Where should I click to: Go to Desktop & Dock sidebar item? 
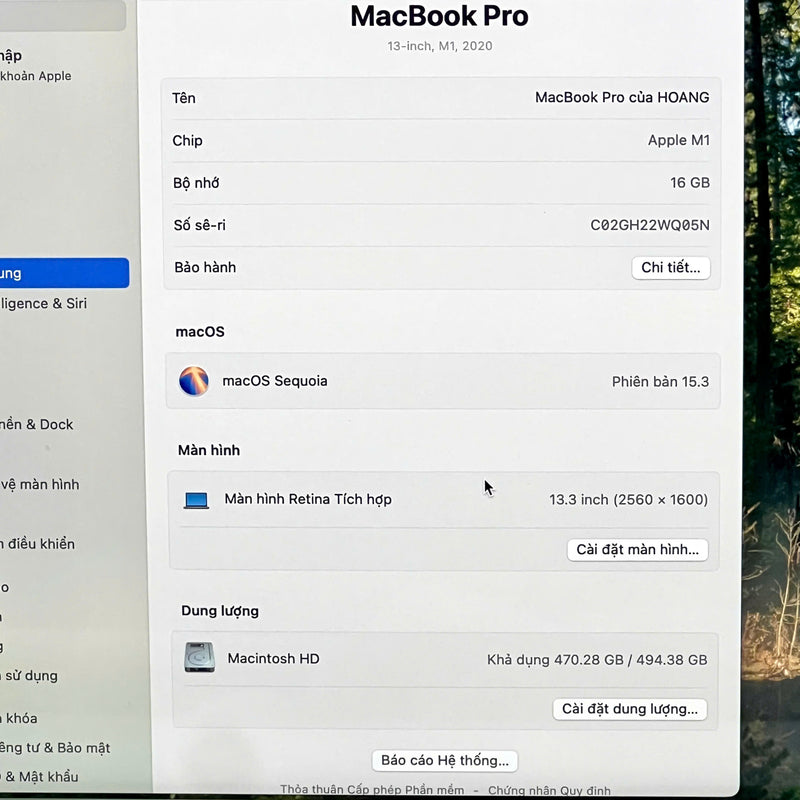(38, 425)
